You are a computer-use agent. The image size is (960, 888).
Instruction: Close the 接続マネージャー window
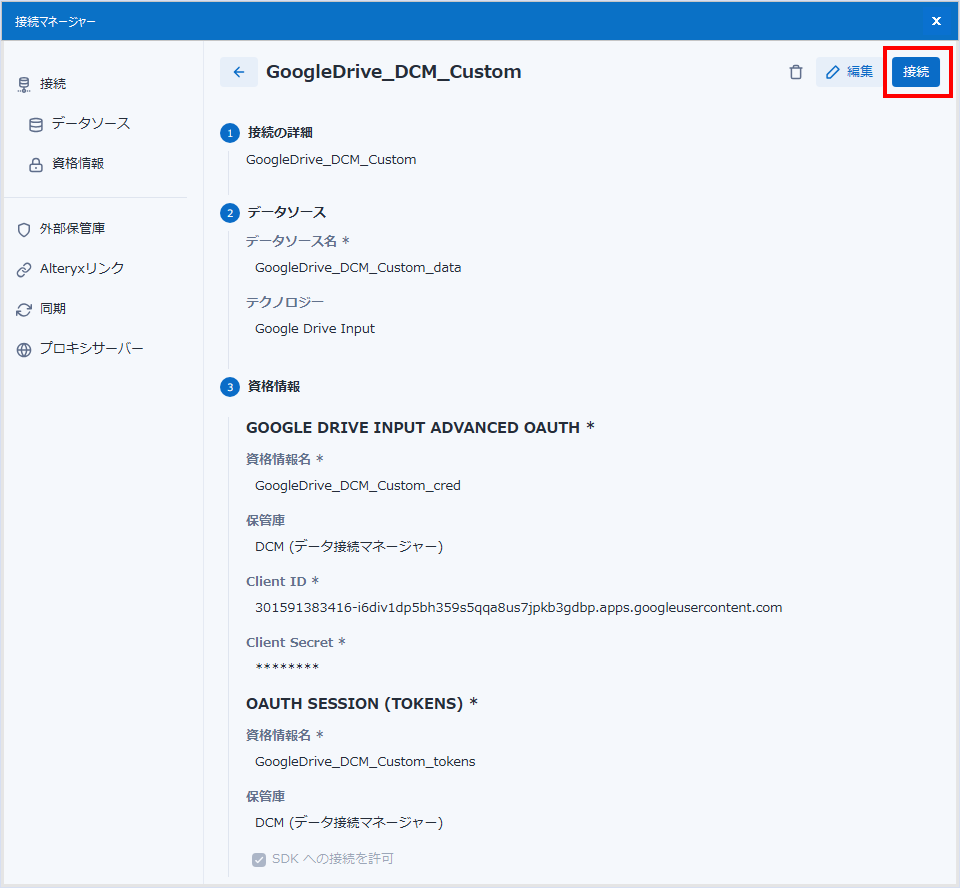coord(936,21)
